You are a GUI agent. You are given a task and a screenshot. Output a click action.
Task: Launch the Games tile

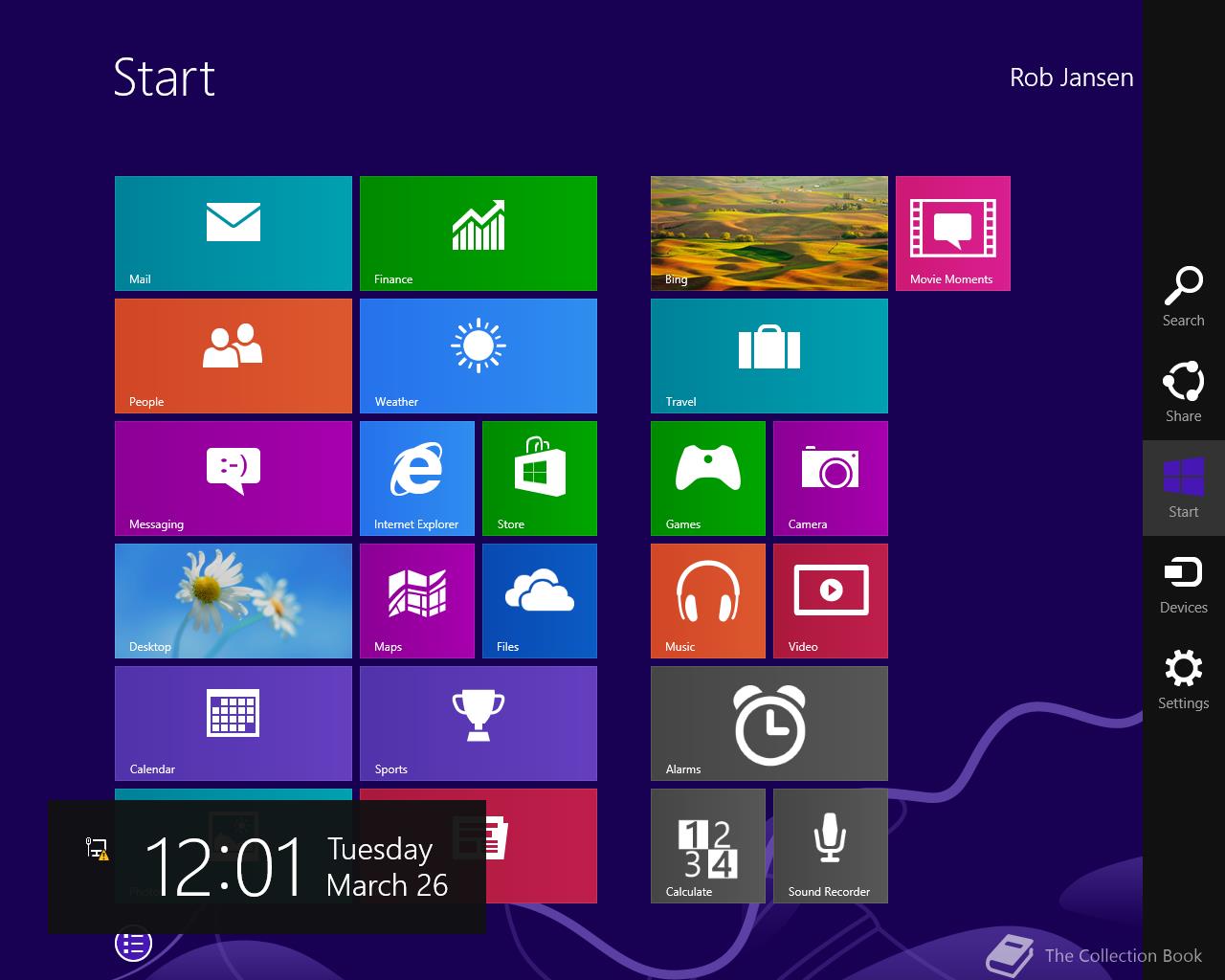708,479
